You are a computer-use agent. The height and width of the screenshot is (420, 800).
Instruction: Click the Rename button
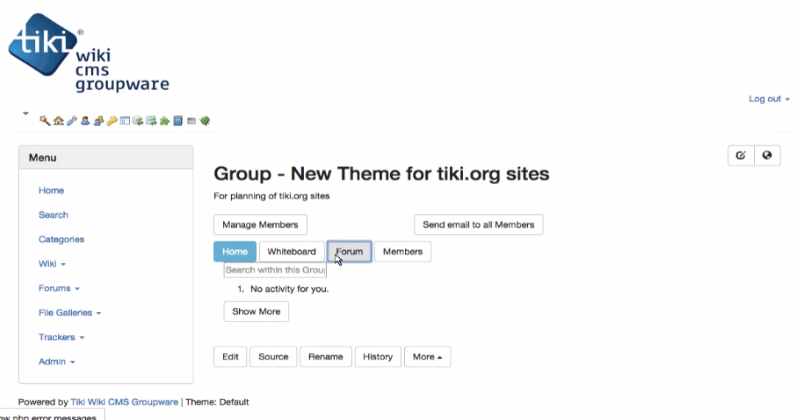point(326,357)
